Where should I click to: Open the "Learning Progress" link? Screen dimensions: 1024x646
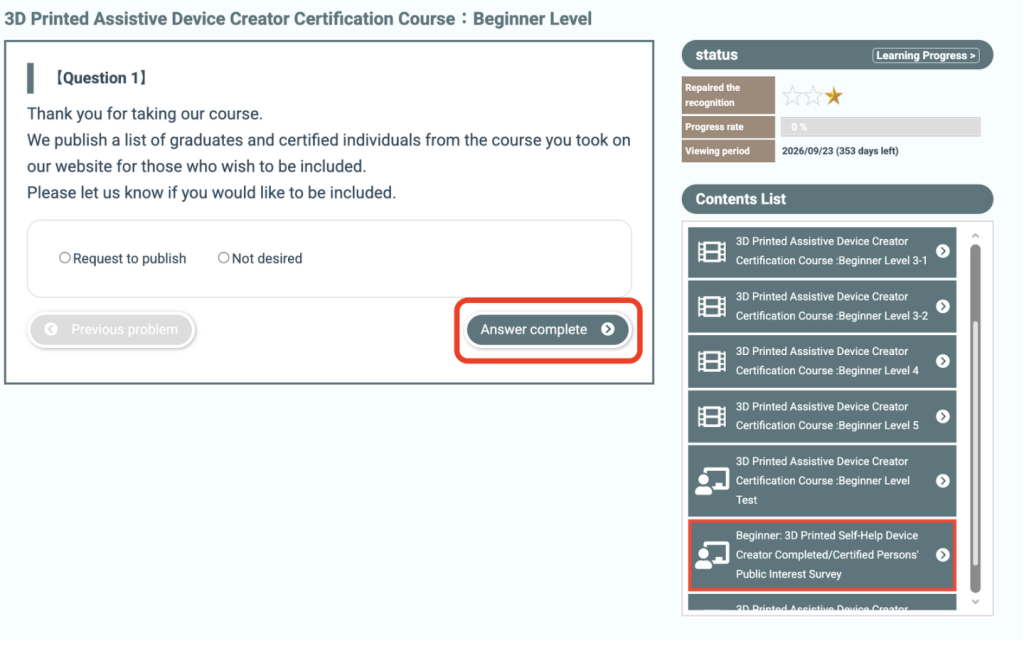coord(925,56)
